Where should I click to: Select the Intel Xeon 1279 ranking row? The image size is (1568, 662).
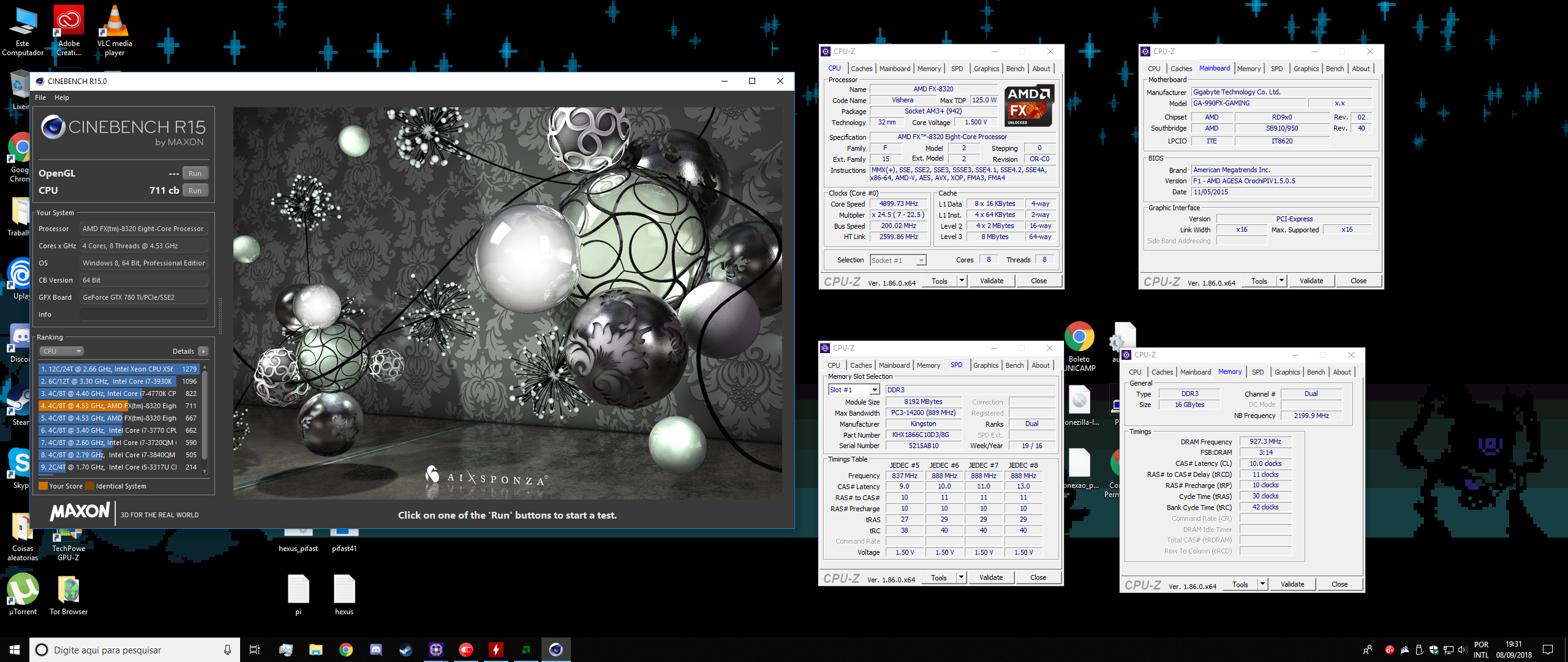[x=119, y=369]
